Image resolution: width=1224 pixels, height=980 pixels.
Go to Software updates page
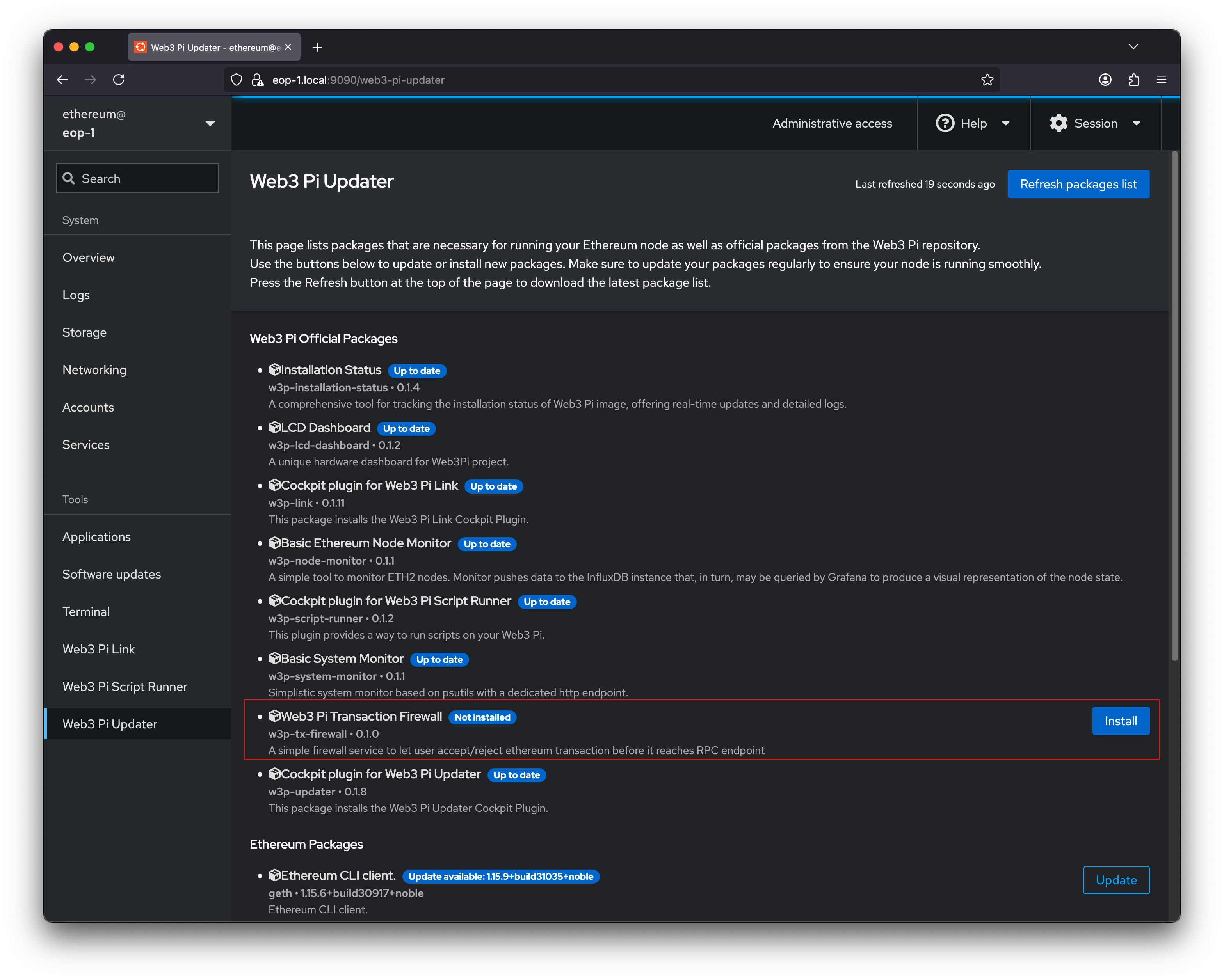point(137,574)
